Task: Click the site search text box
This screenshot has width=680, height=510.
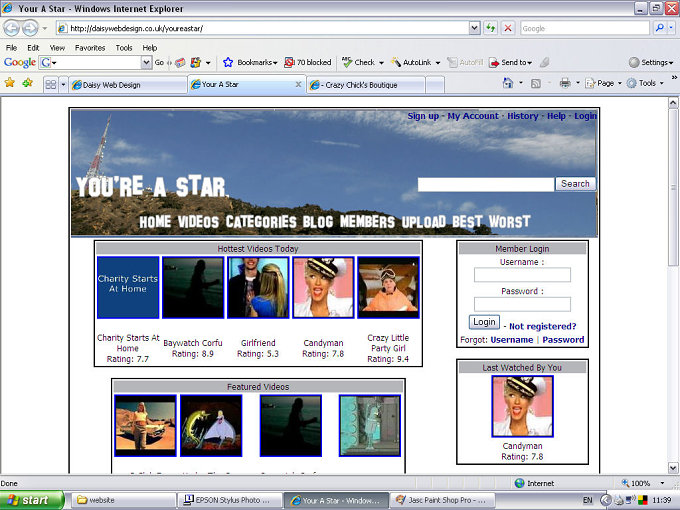Action: [486, 184]
